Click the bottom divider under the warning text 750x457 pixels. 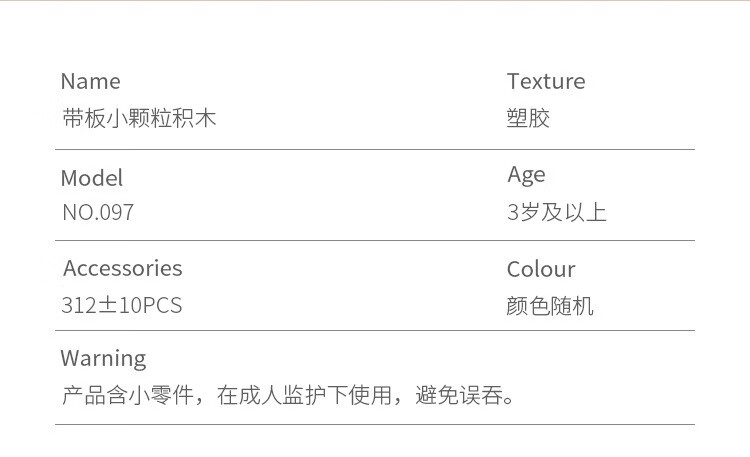(x=375, y=425)
